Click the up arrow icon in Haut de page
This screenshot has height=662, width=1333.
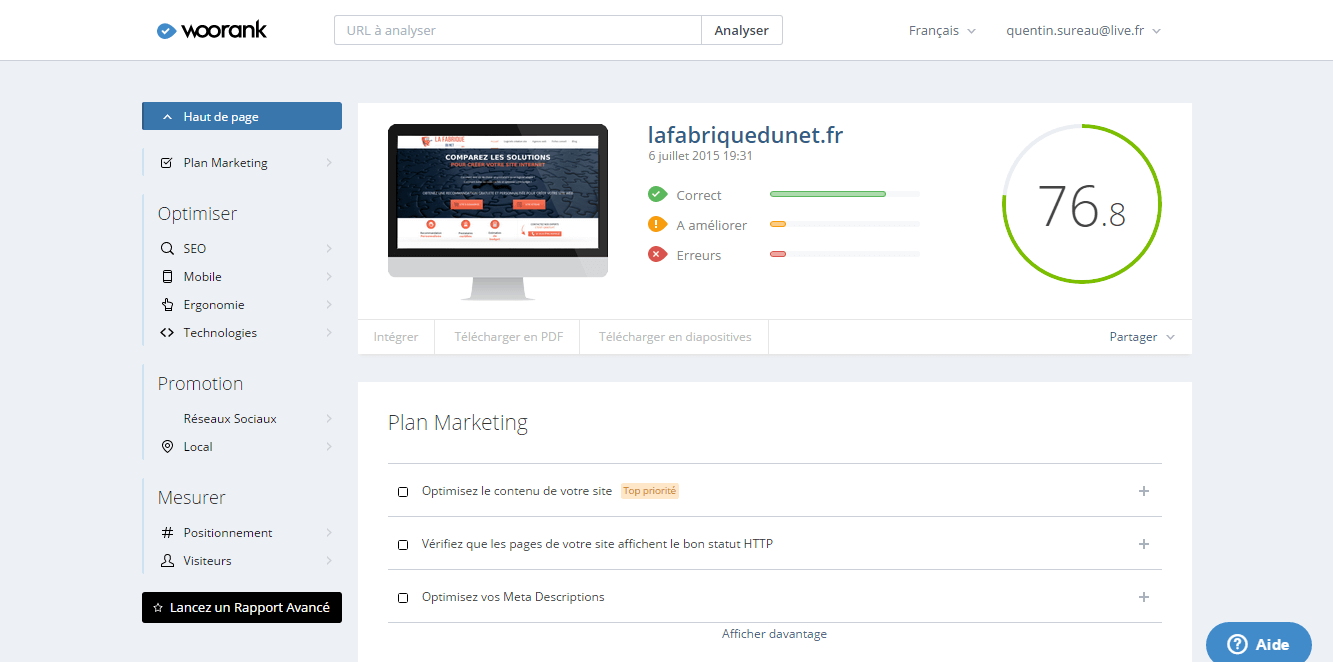[x=167, y=117]
